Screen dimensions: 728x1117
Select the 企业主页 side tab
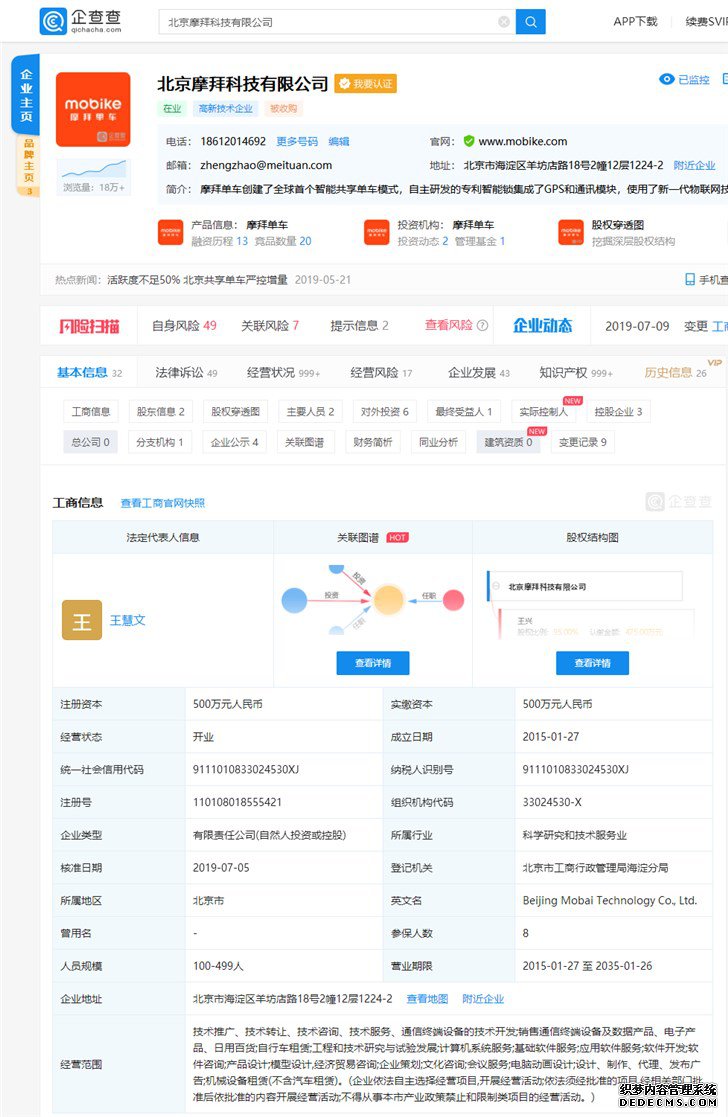tap(26, 95)
